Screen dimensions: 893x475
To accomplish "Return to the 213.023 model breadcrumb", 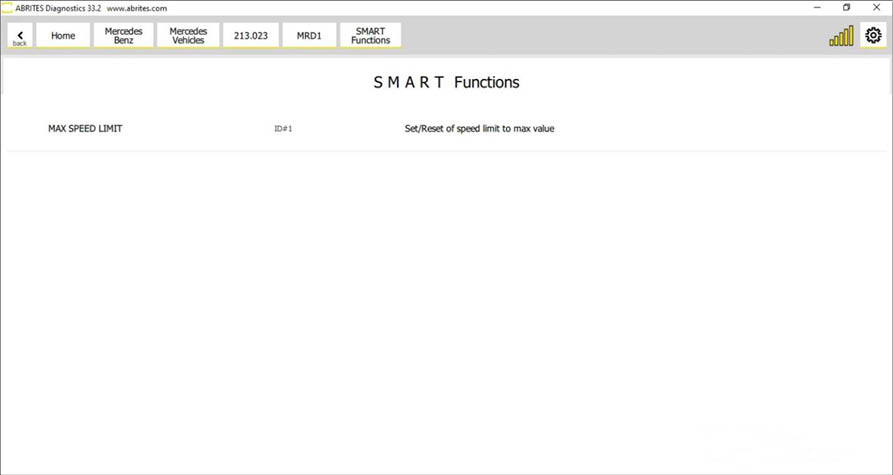I will tap(250, 36).
